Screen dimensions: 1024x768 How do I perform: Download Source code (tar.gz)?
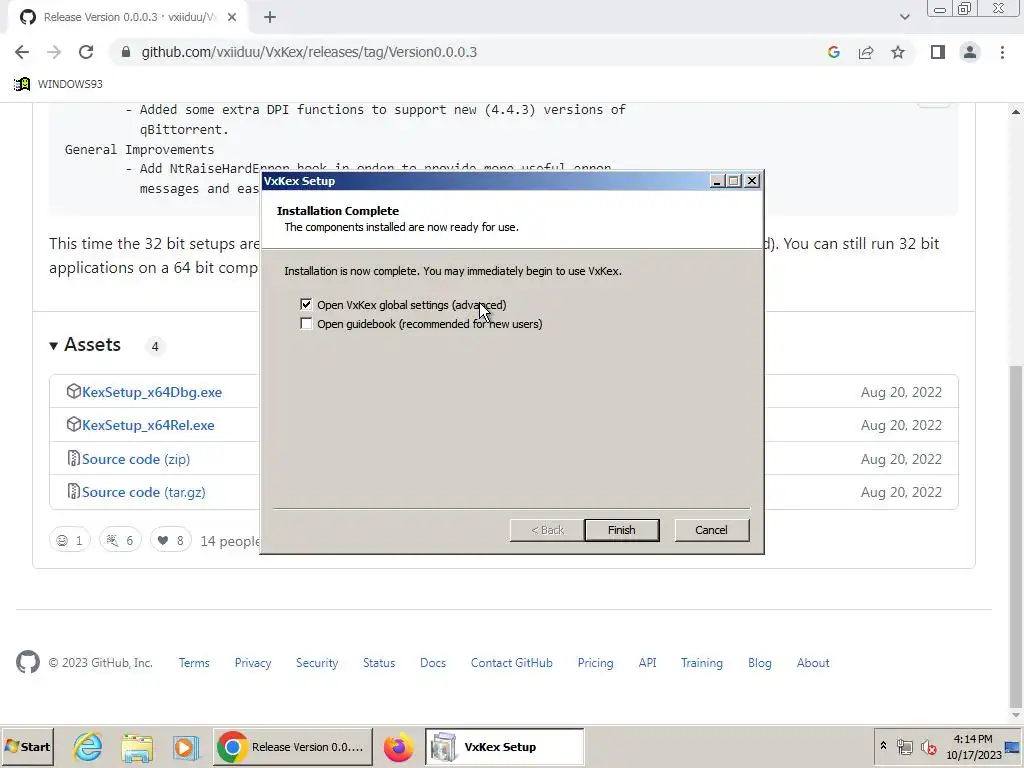point(144,492)
